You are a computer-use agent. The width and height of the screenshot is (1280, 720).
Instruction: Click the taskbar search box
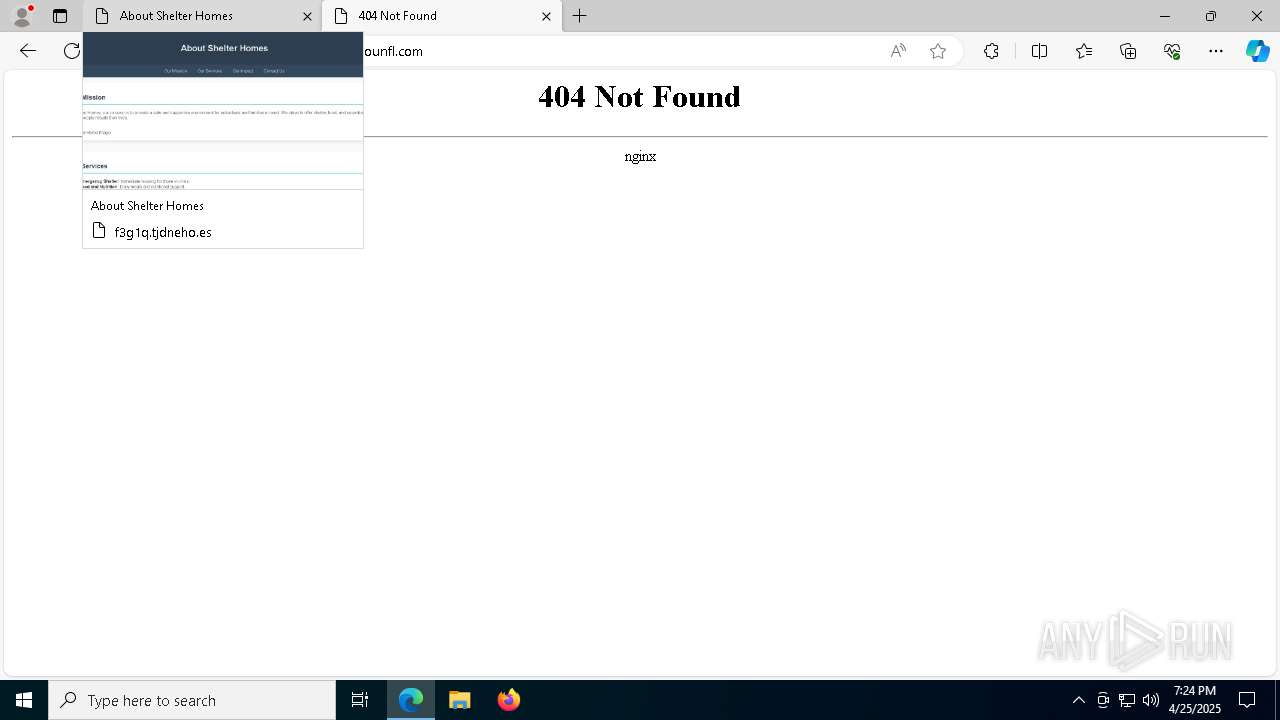(x=192, y=700)
